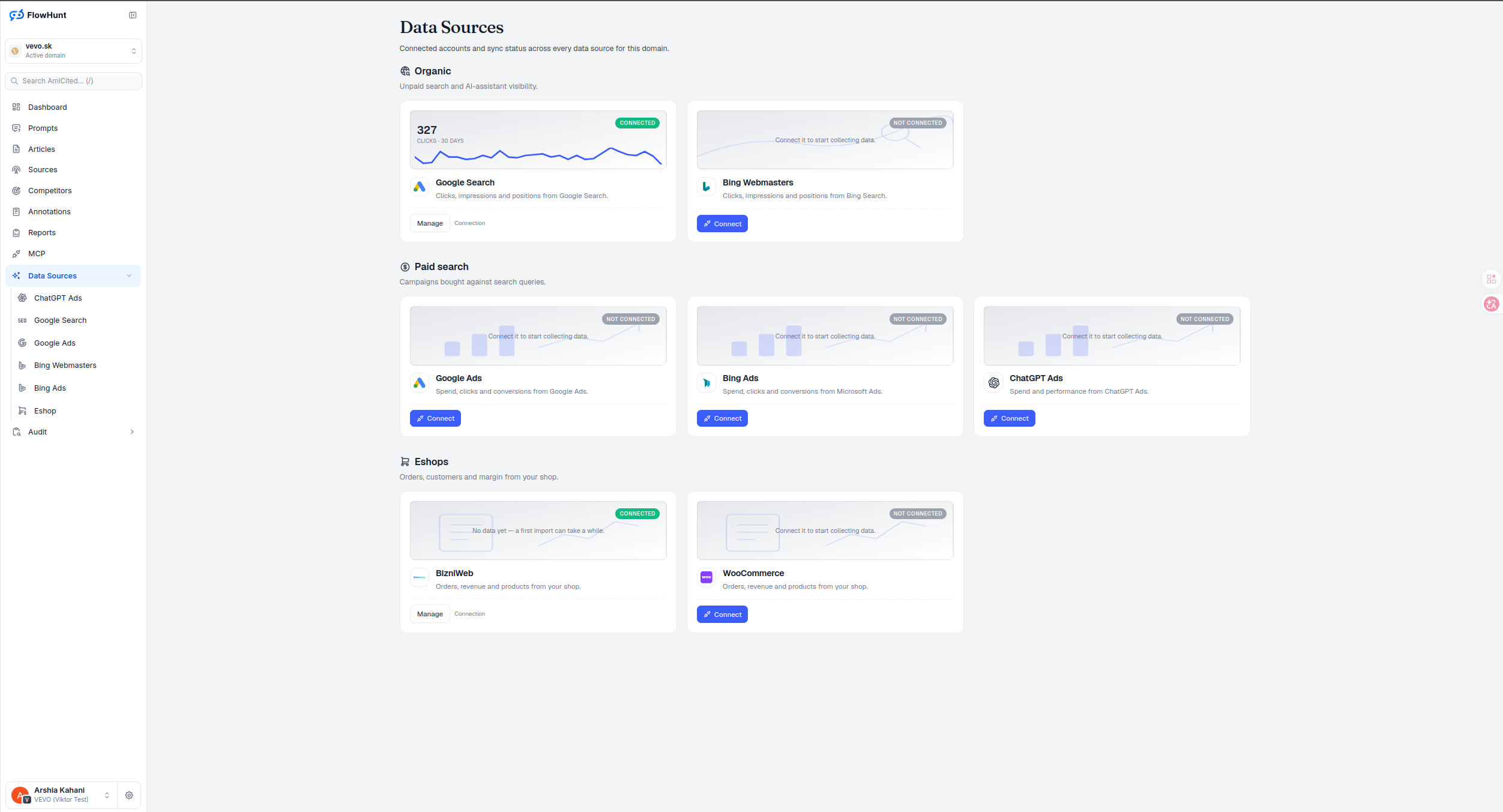1503x812 pixels.
Task: Open the Competitors page
Action: pyautogui.click(x=73, y=191)
